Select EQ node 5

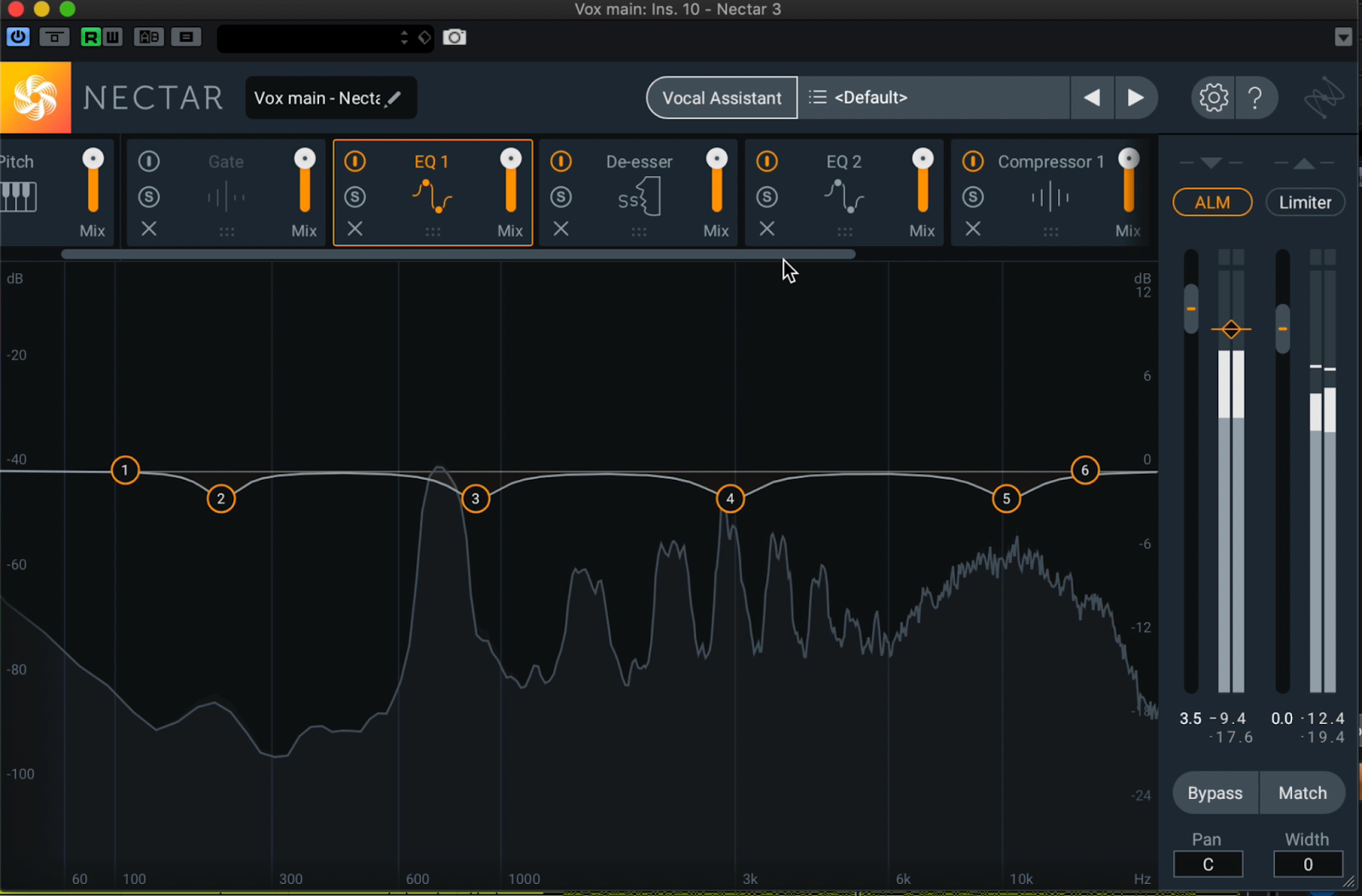click(x=1006, y=499)
